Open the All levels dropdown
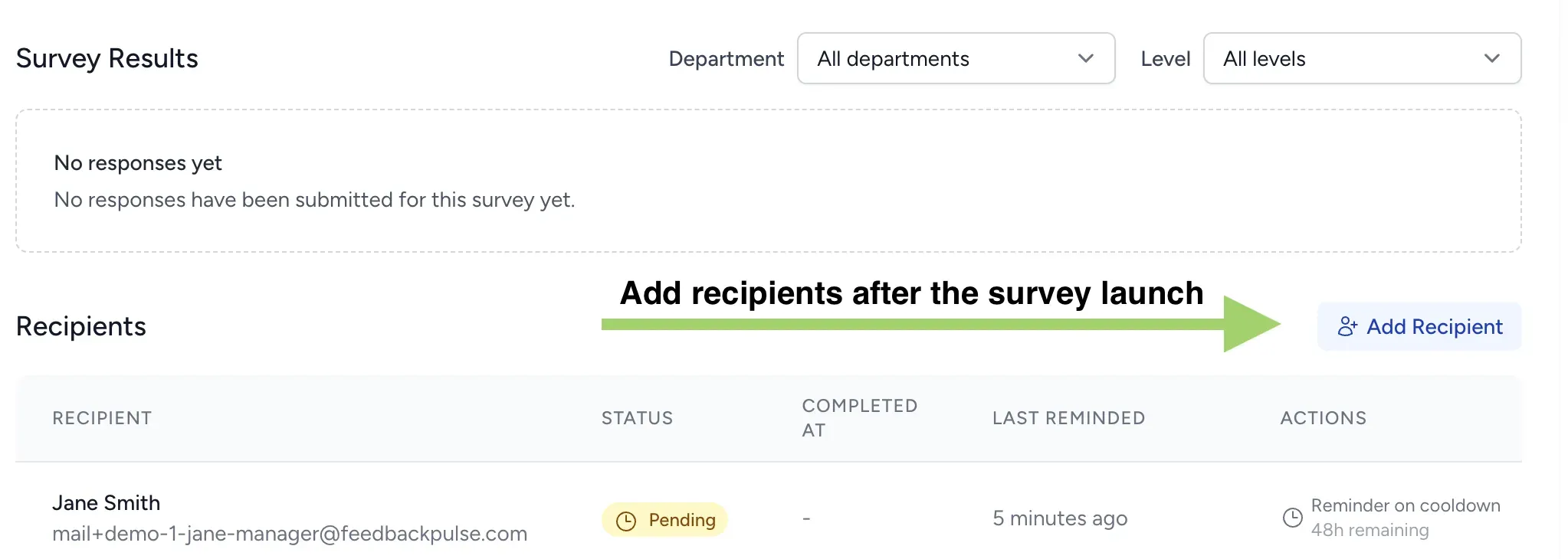The width and height of the screenshot is (1568, 559). 1361,58
